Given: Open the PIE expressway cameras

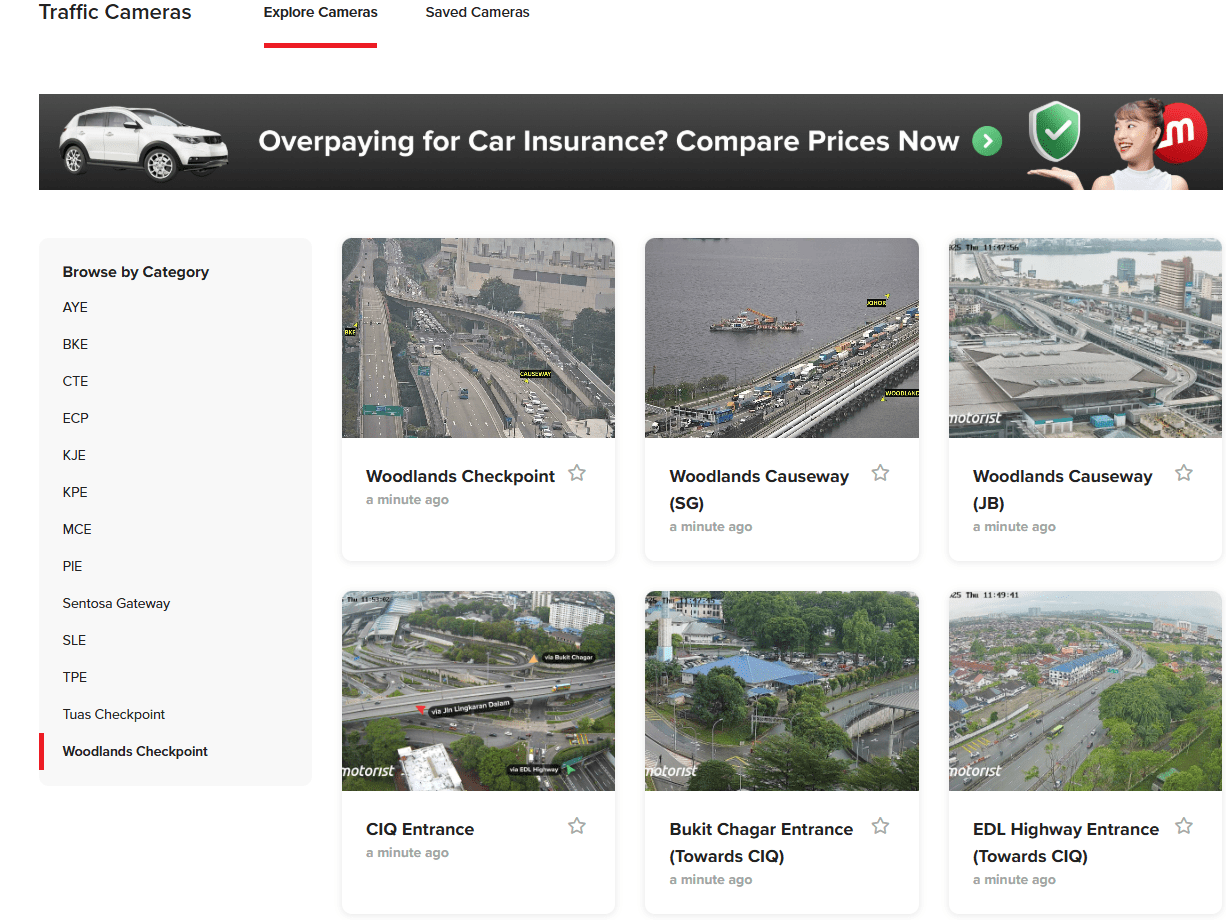Looking at the screenshot, I should [73, 567].
